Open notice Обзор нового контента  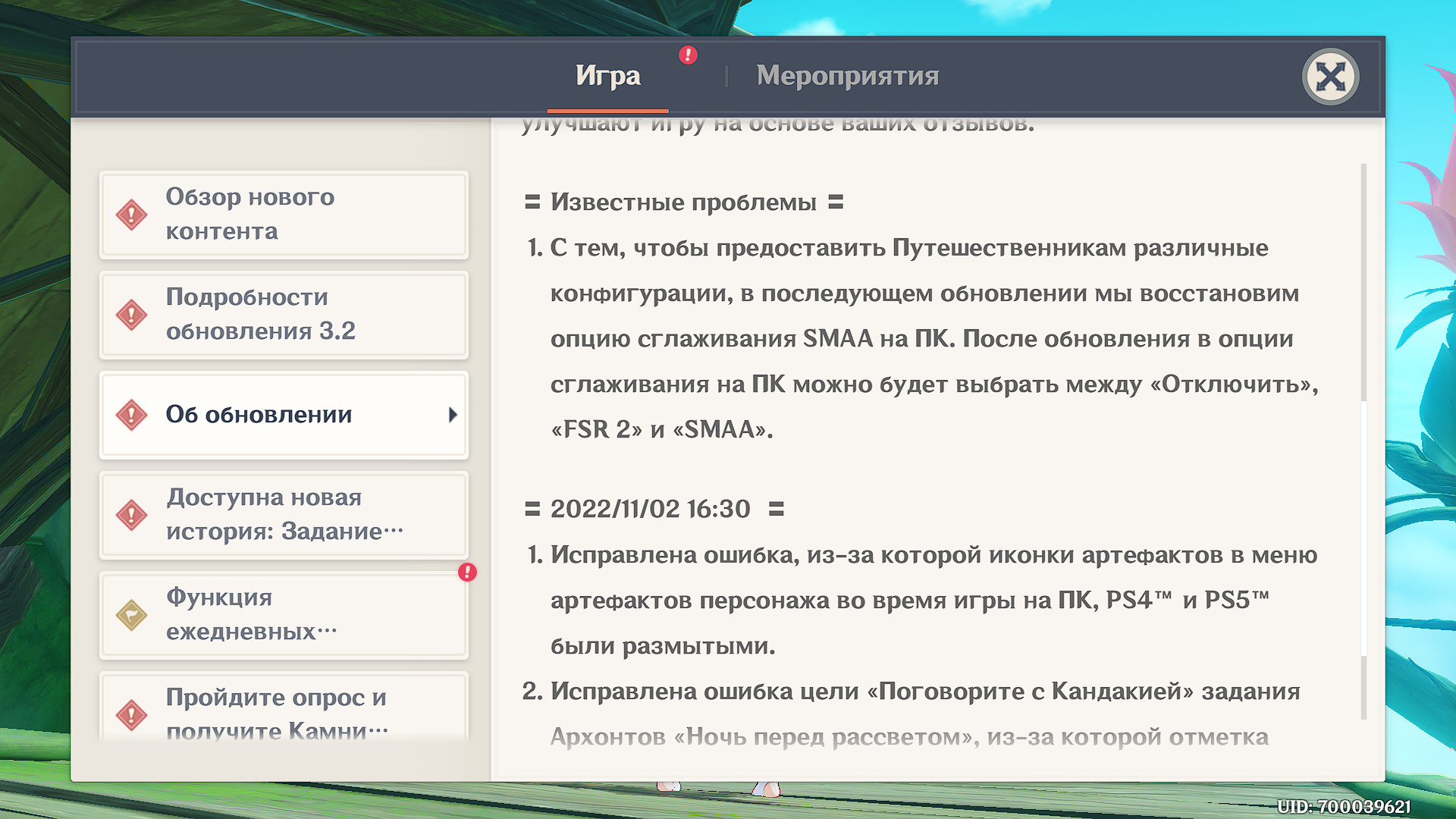[x=284, y=215]
